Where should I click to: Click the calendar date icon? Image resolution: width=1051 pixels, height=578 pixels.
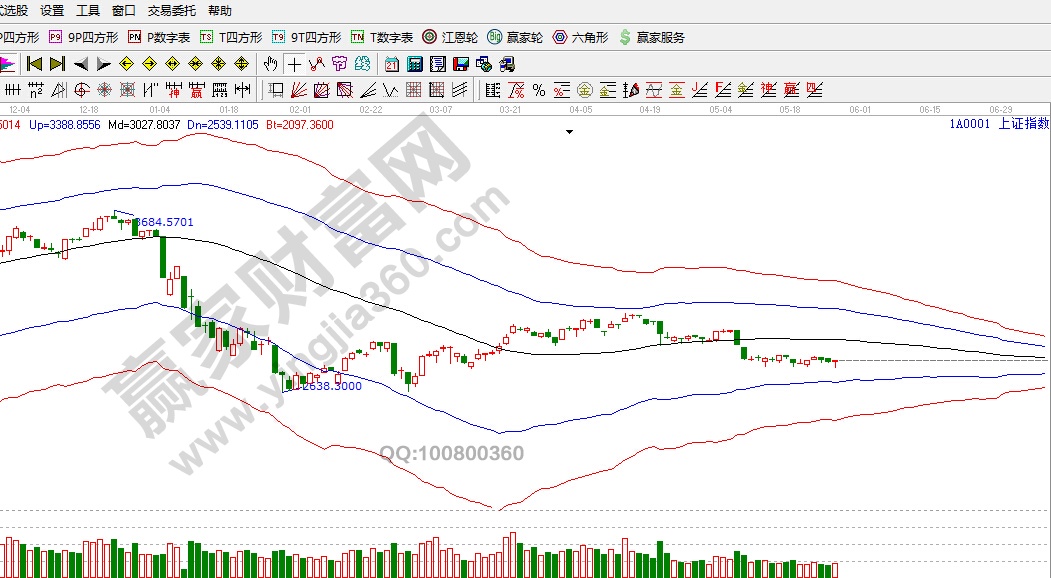(391, 64)
